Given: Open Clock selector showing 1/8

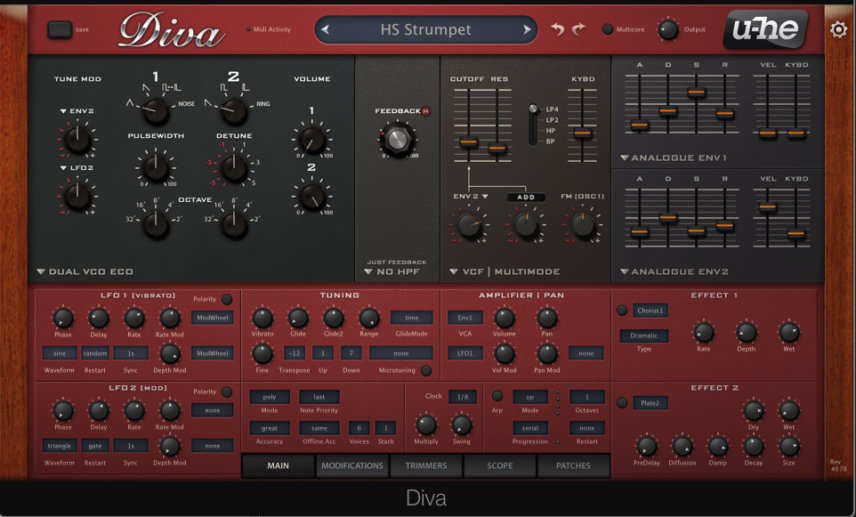Looking at the screenshot, I should pos(463,397).
